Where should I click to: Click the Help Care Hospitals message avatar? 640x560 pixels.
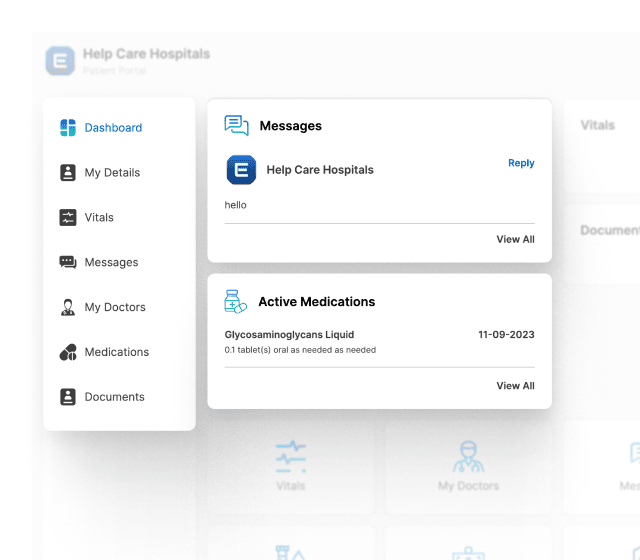coord(242,170)
